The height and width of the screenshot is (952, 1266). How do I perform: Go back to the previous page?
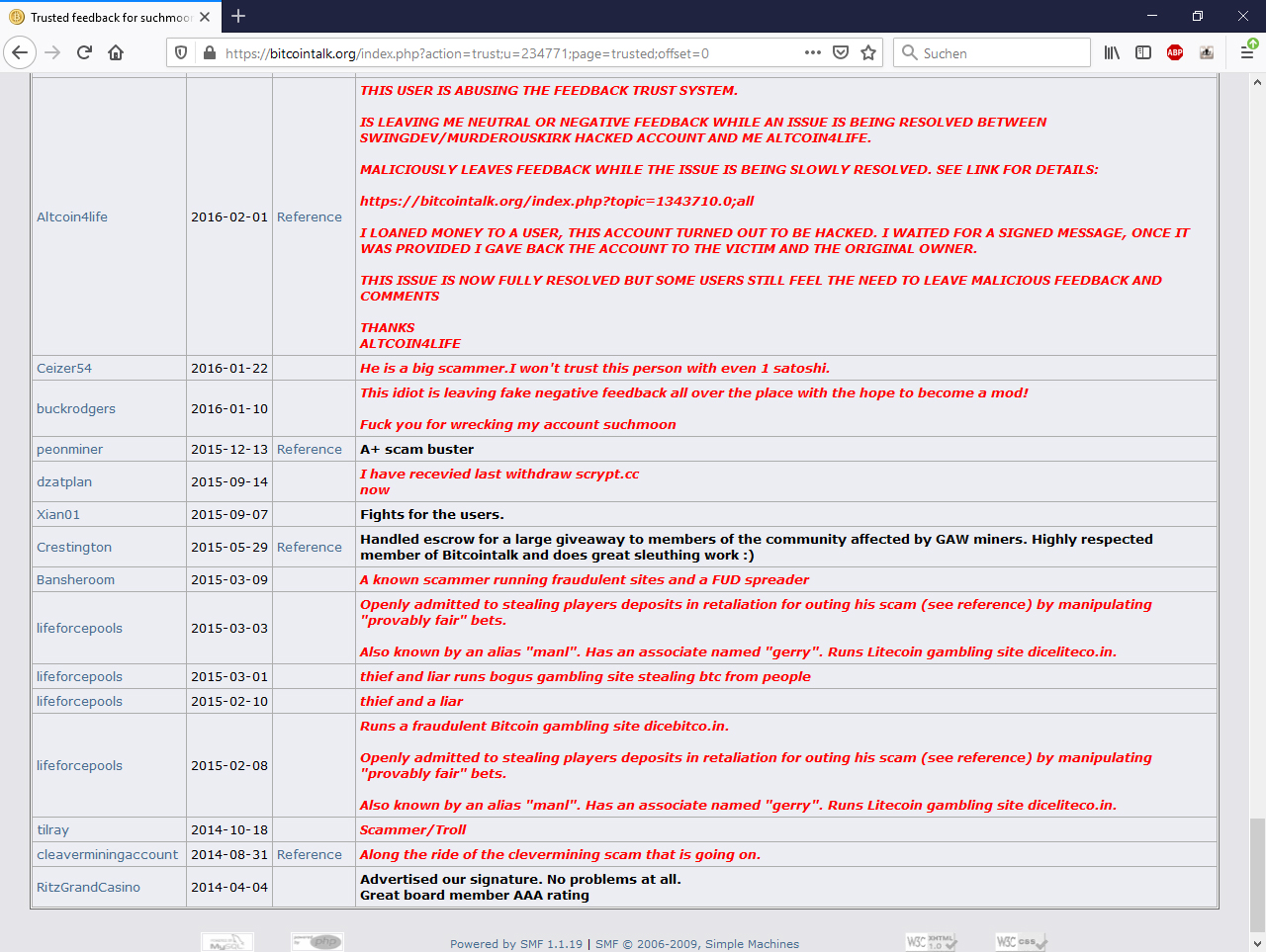[x=20, y=52]
